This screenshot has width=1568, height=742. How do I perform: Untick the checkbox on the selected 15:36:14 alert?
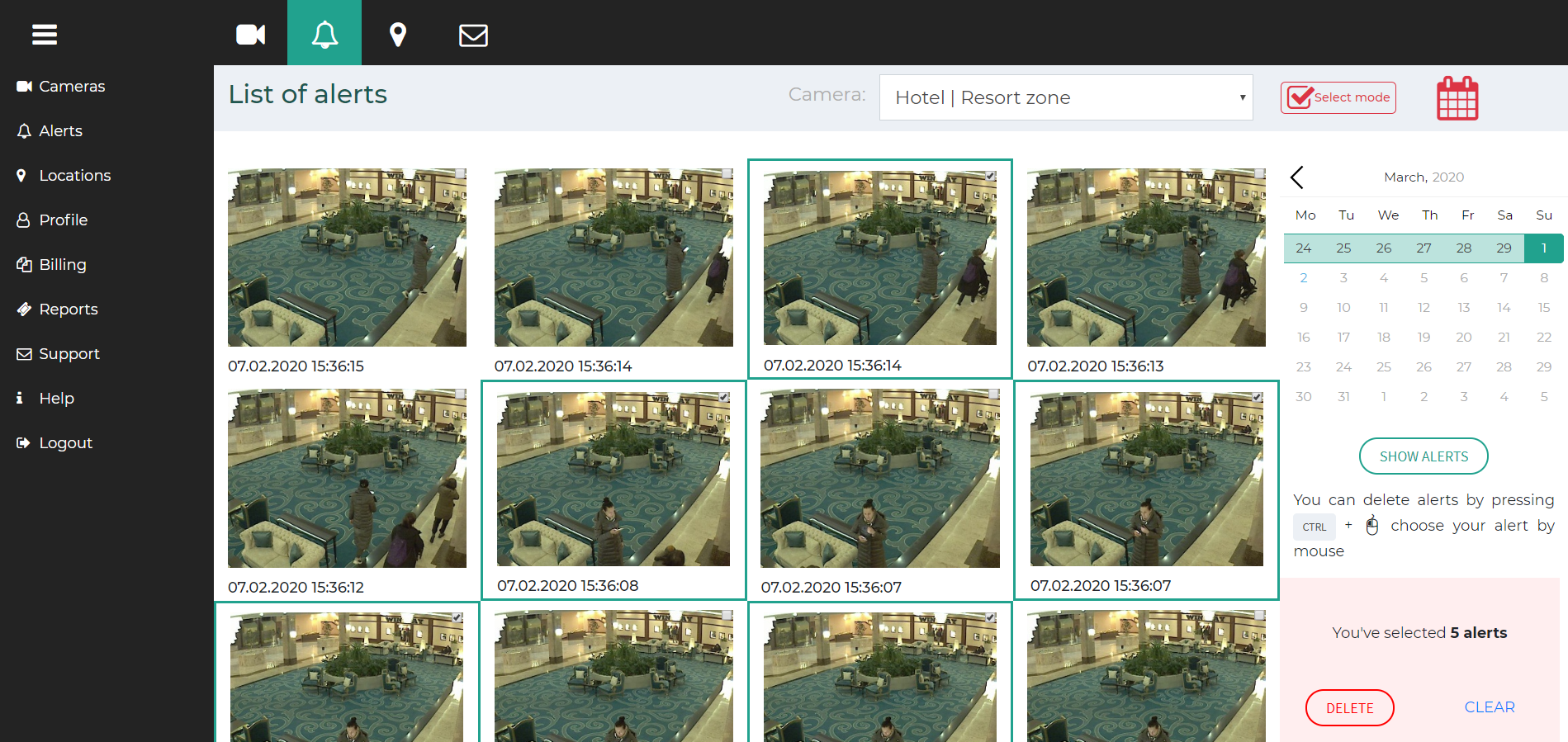pyautogui.click(x=991, y=176)
